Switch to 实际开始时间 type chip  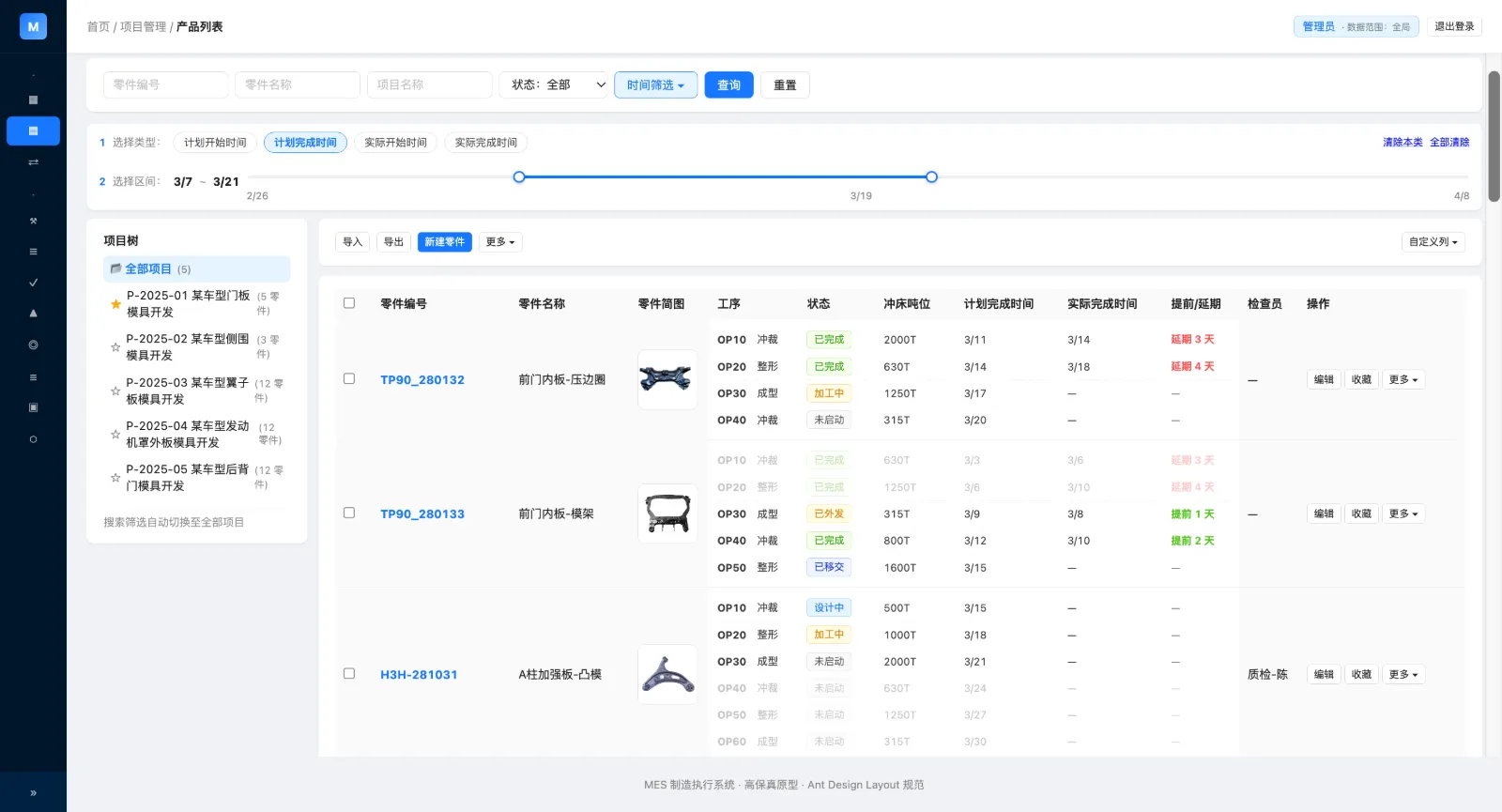pos(395,143)
